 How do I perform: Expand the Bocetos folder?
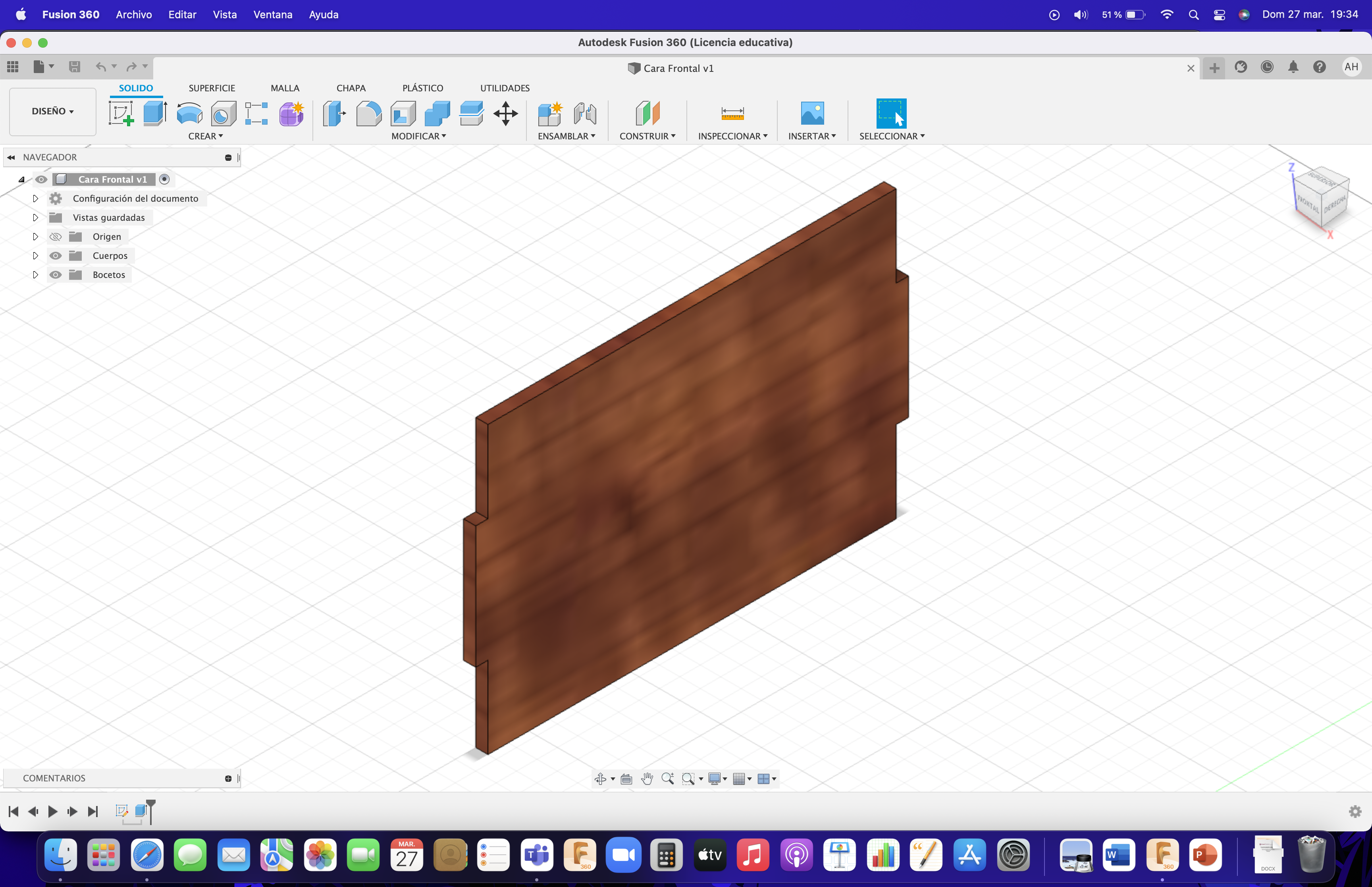(x=35, y=275)
